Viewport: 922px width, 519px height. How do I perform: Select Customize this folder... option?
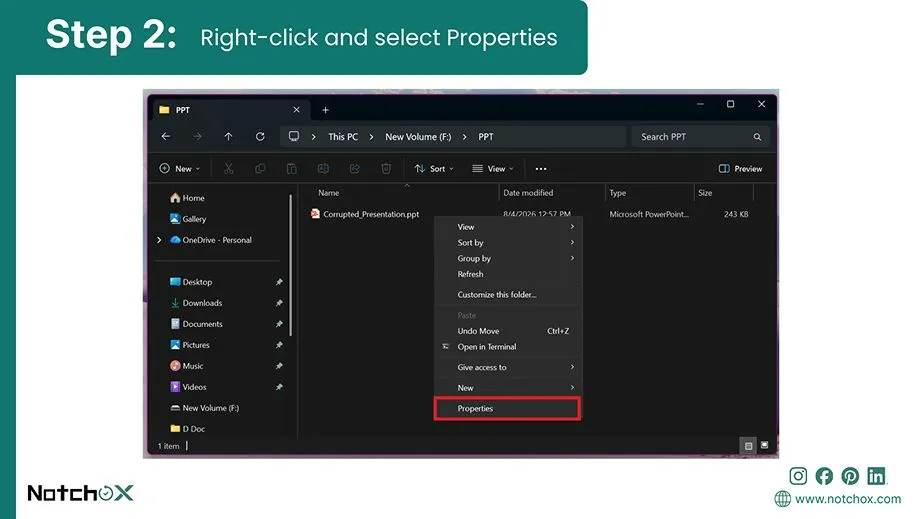(x=508, y=295)
